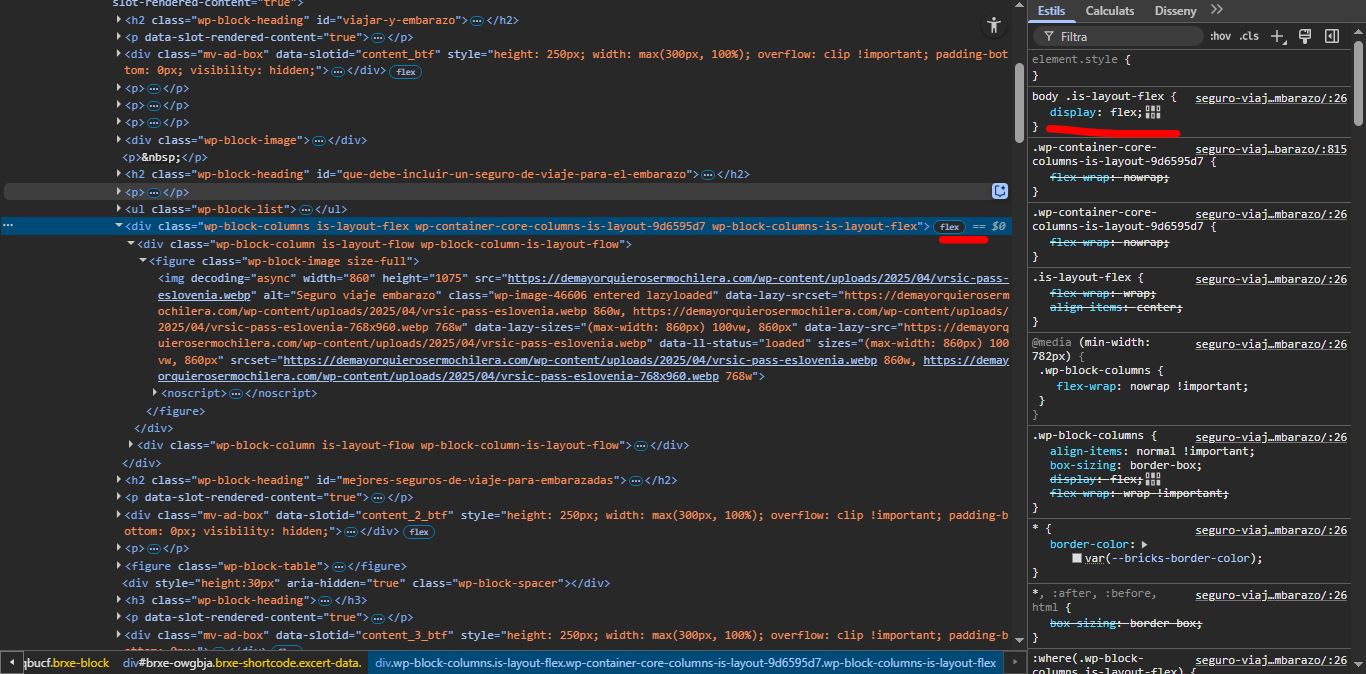Click ellipsis inside ul wp-block-list
The height and width of the screenshot is (674, 1366).
(305, 210)
